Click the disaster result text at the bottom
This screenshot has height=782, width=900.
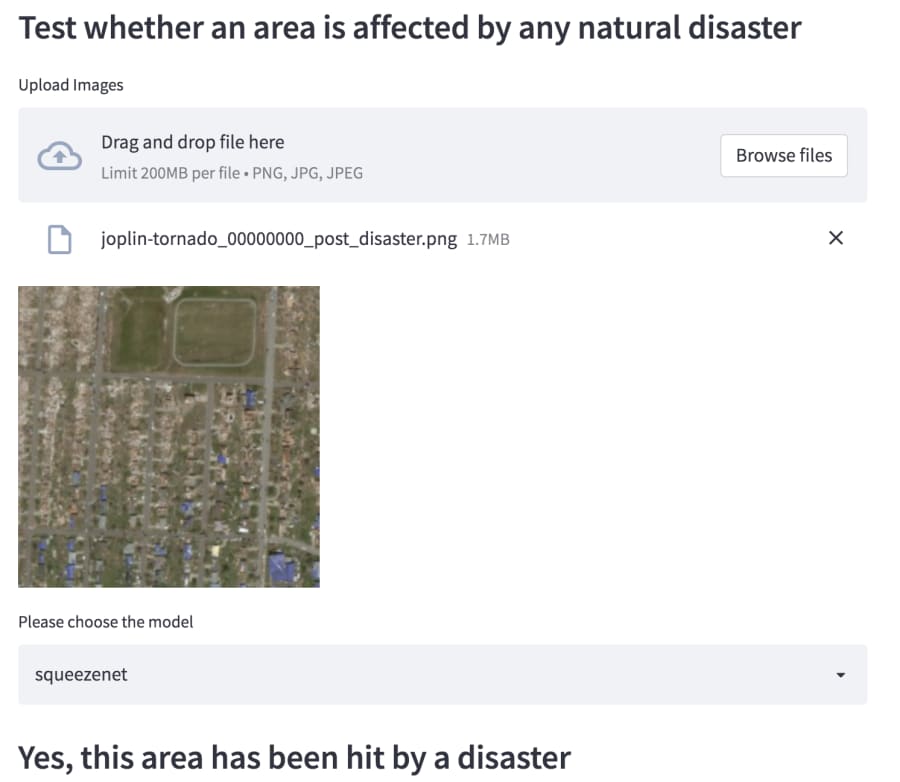click(294, 757)
